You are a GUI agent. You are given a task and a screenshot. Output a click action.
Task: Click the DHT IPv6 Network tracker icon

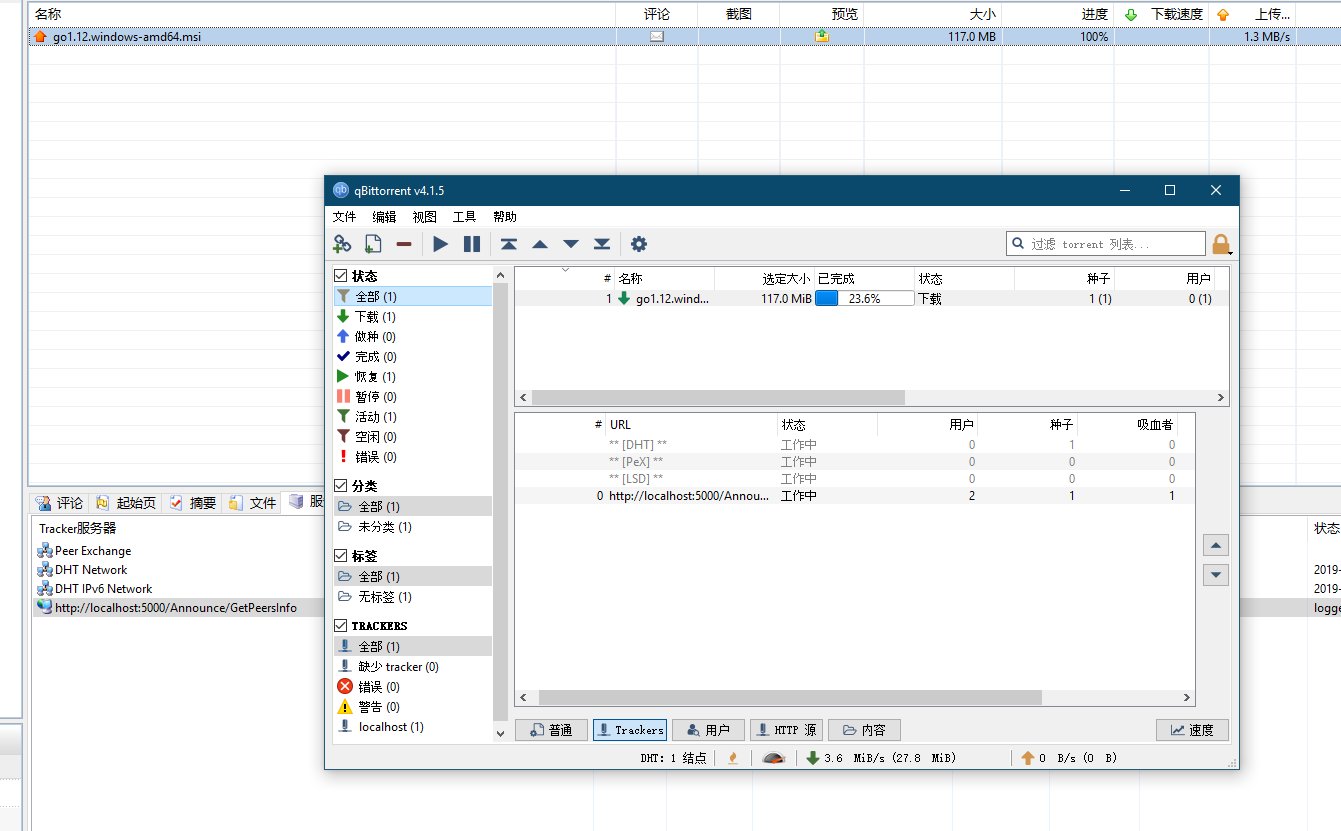[45, 589]
